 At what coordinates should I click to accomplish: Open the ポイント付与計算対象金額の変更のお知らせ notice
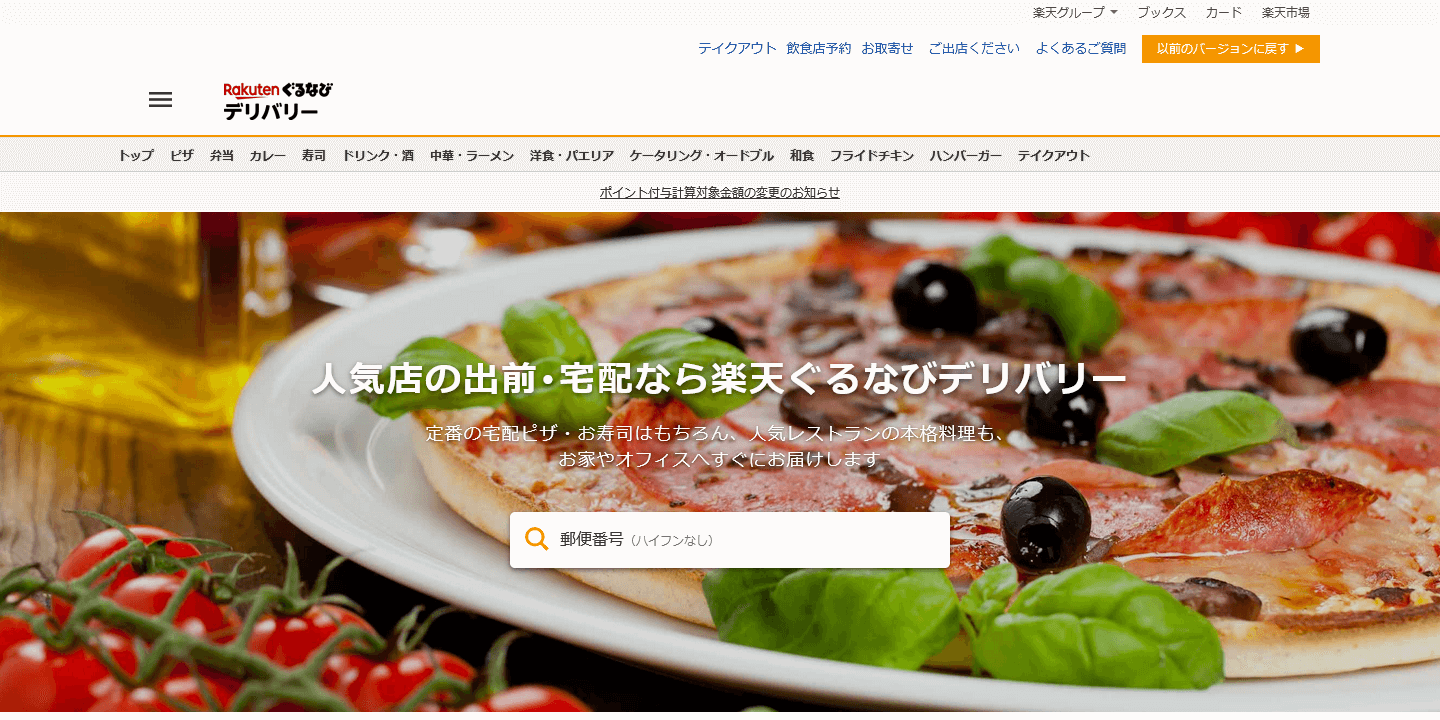click(x=720, y=193)
